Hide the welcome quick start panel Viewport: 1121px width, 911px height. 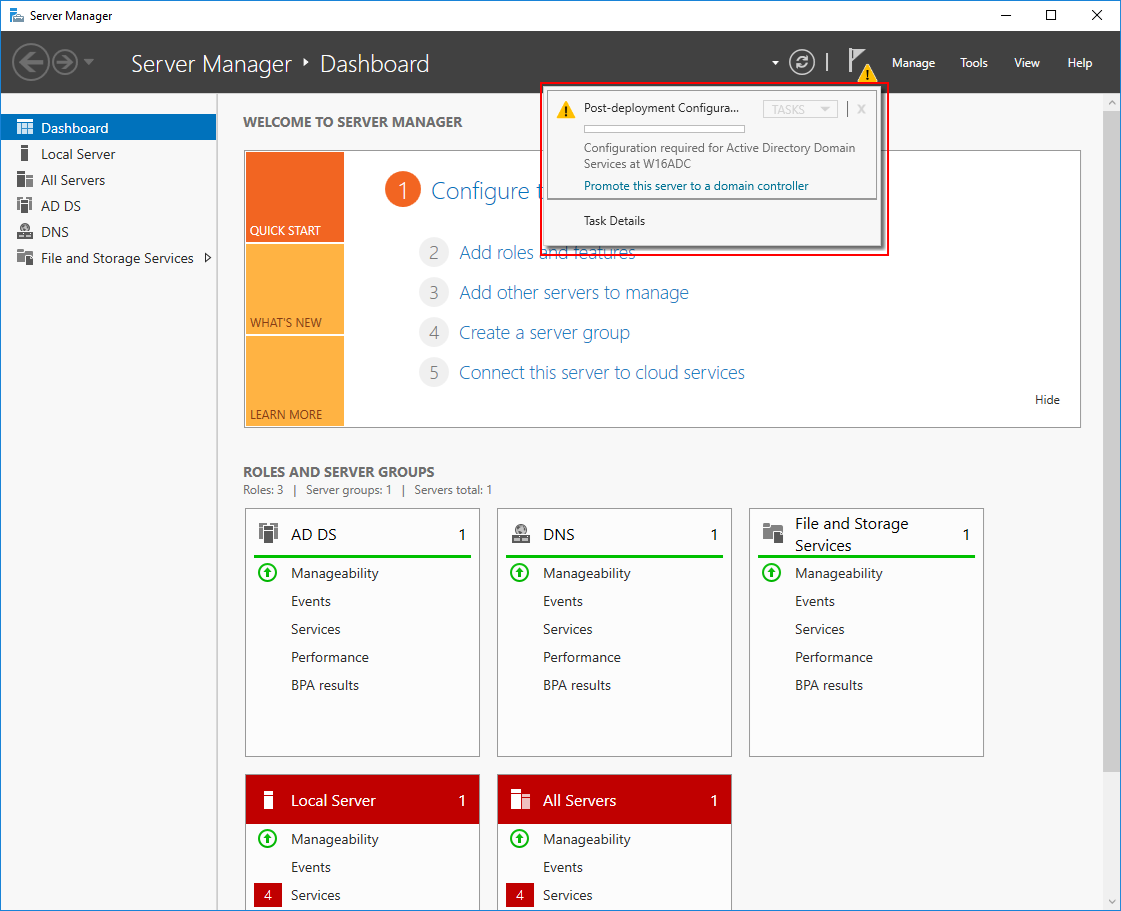[1047, 400]
